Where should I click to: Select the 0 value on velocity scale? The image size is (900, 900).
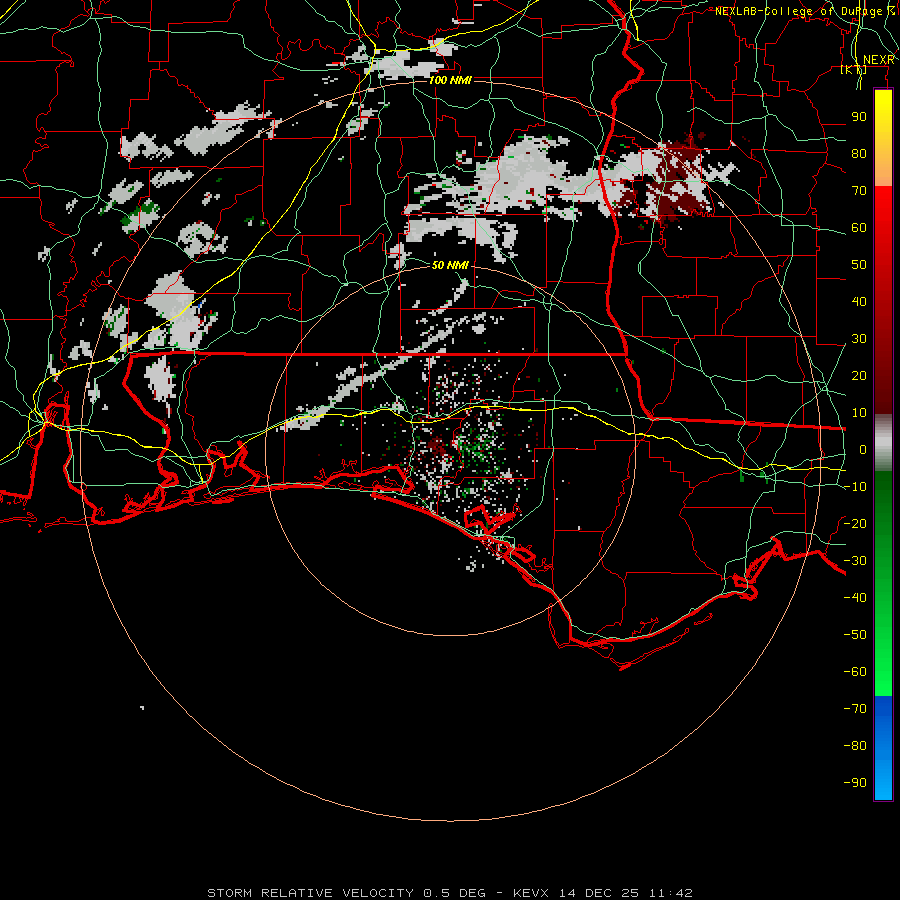[863, 450]
